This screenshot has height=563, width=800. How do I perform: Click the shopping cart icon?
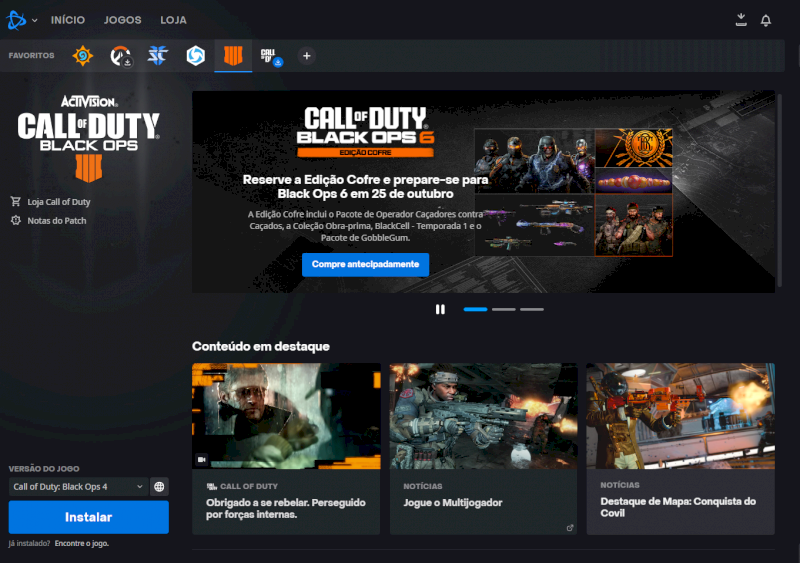(16, 201)
